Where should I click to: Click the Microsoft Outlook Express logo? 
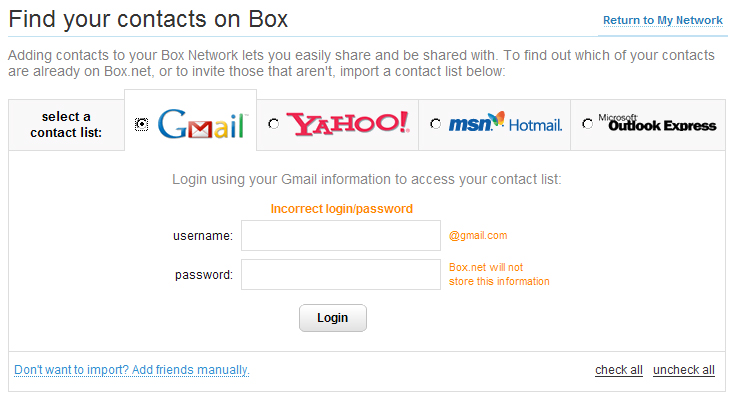[657, 123]
